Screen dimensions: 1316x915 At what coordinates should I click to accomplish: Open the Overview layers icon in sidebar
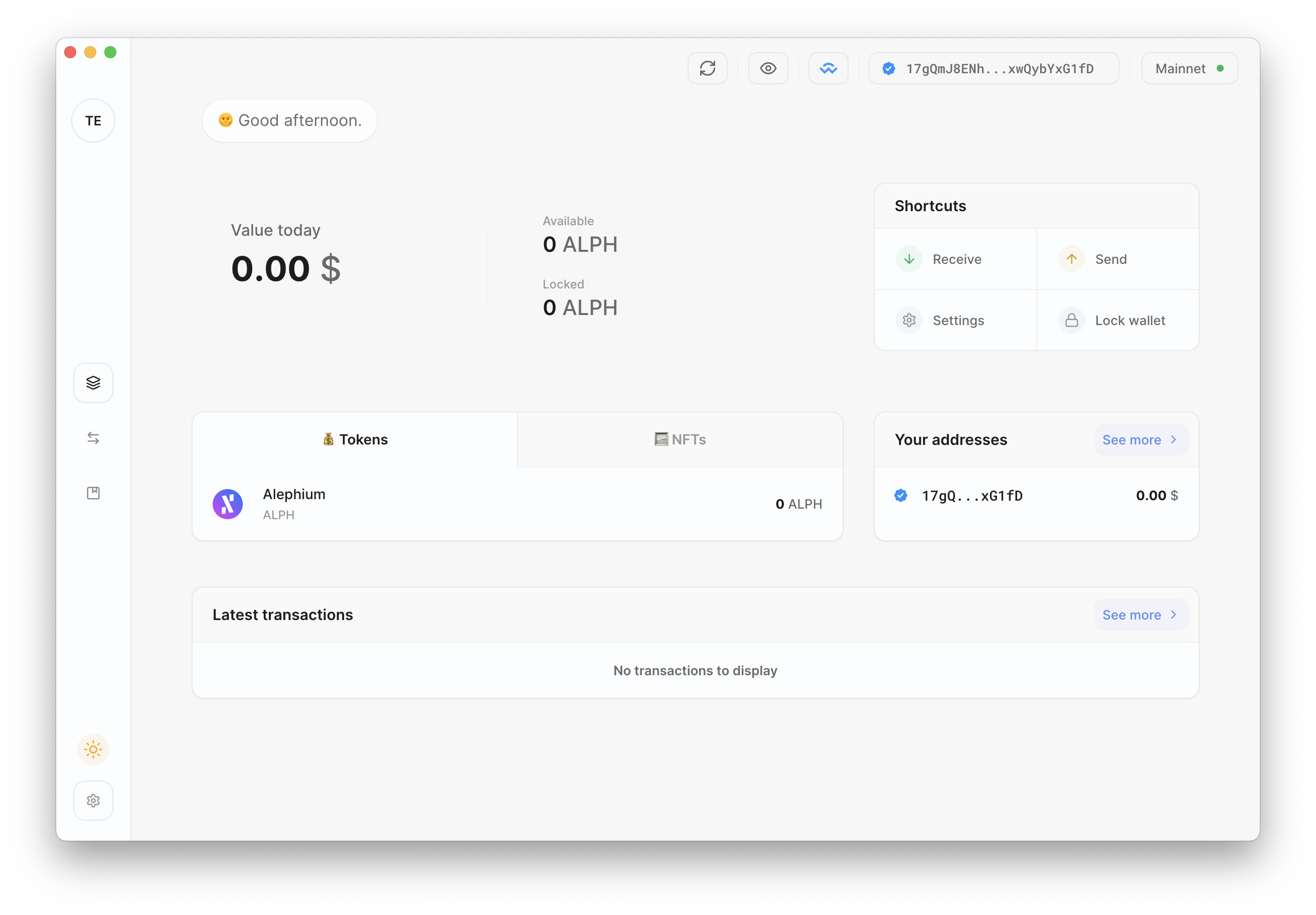point(93,382)
